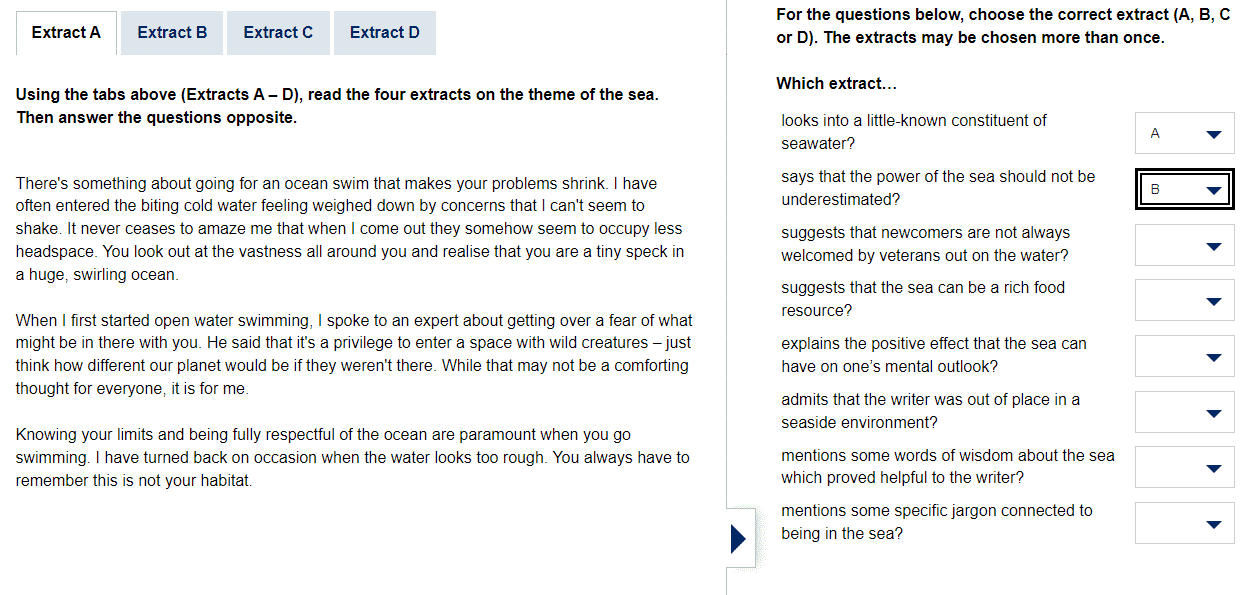Open dropdown for specific jargon question
The width and height of the screenshot is (1247, 595).
coord(1185,523)
